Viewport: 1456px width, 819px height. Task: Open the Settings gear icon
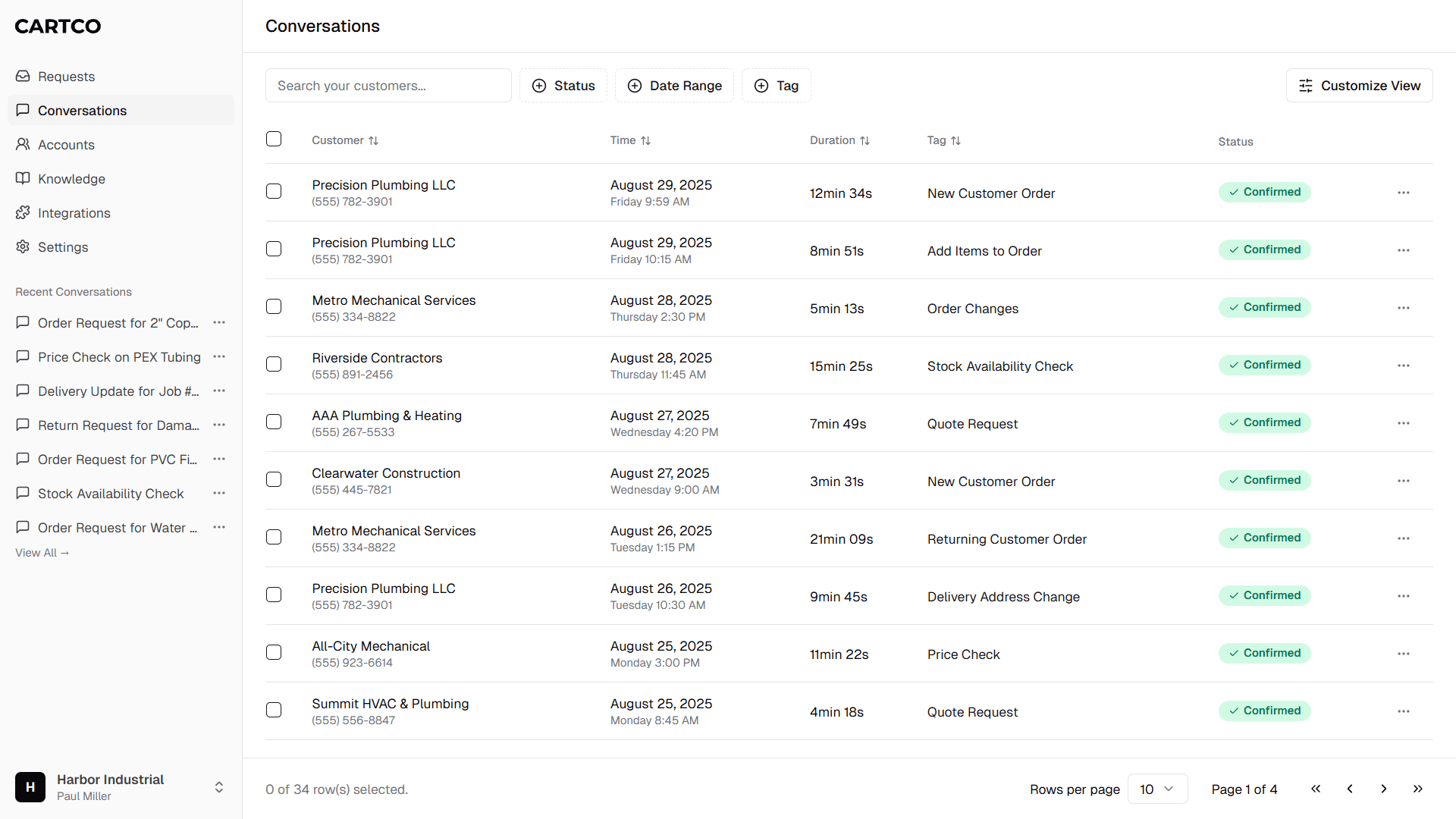[23, 246]
